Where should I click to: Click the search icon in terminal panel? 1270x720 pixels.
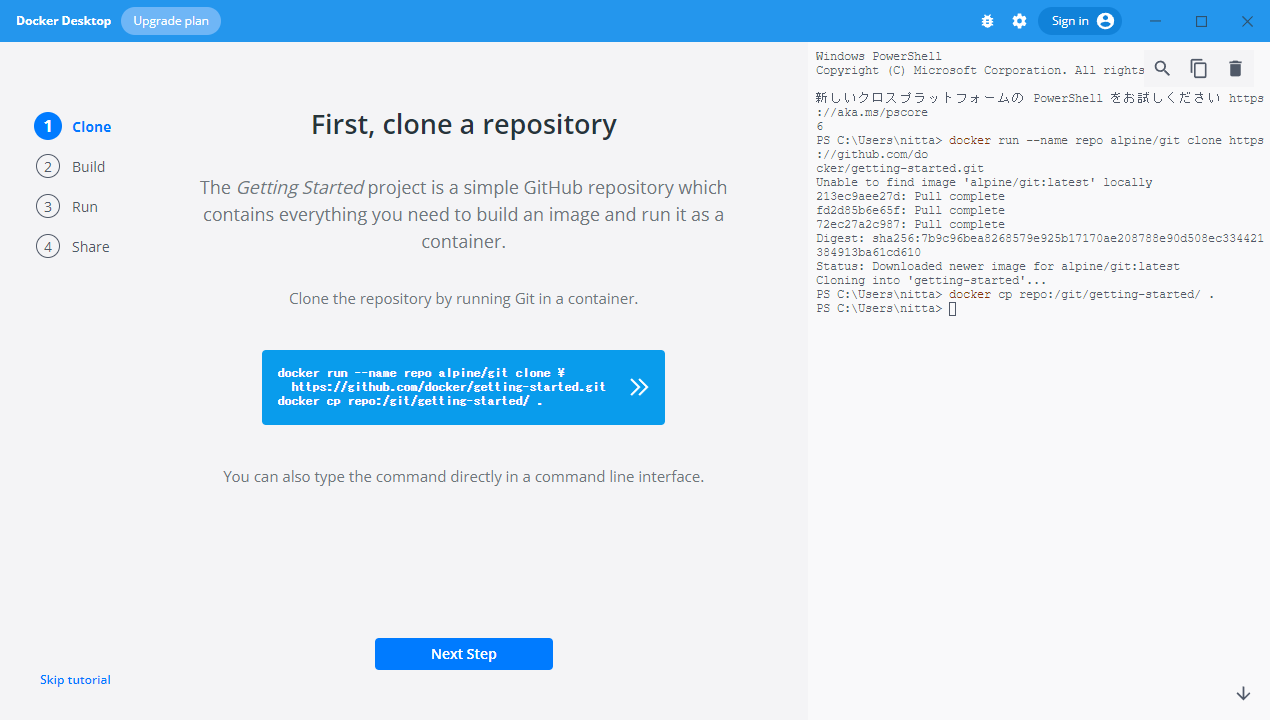coord(1162,68)
